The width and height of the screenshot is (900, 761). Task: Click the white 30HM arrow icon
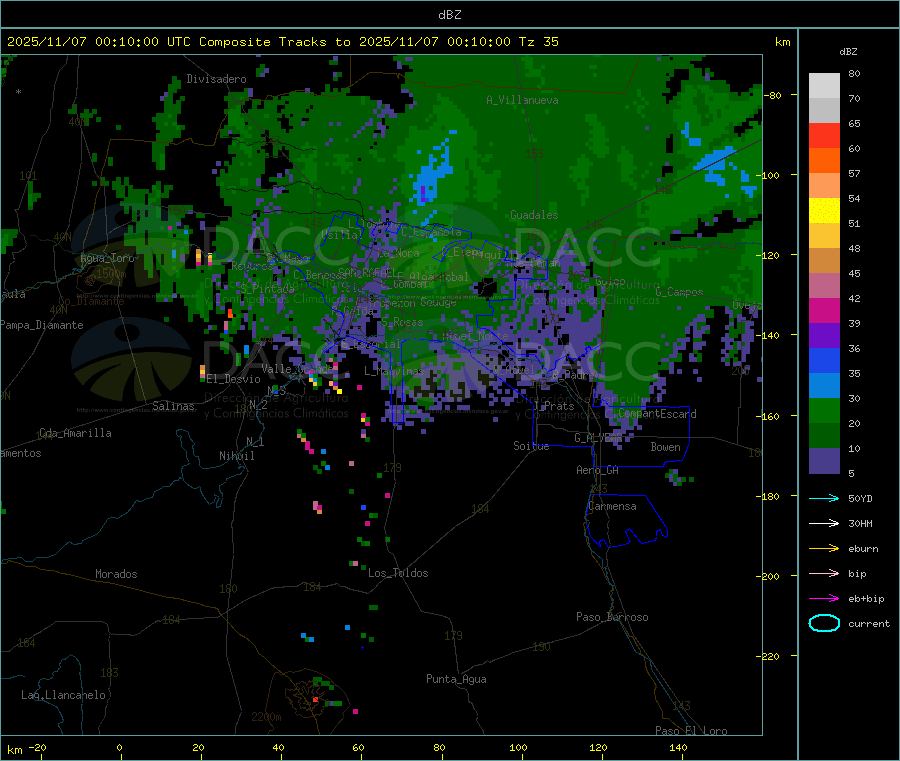(x=824, y=523)
